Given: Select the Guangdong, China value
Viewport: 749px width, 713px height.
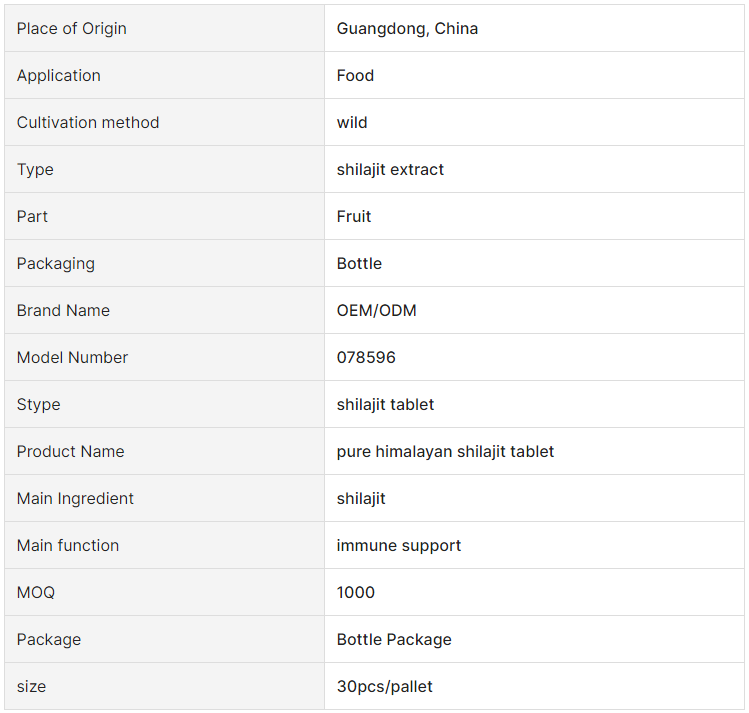Looking at the screenshot, I should click(x=407, y=29).
